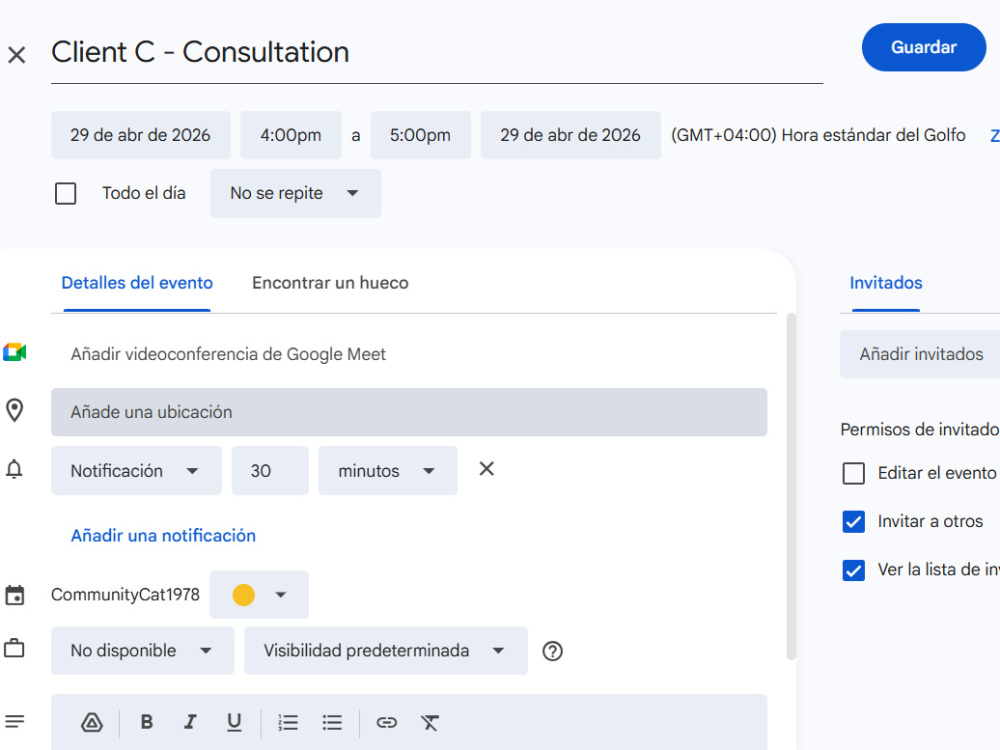
Task: Open the No se repite recurrence dropdown
Action: click(x=295, y=193)
